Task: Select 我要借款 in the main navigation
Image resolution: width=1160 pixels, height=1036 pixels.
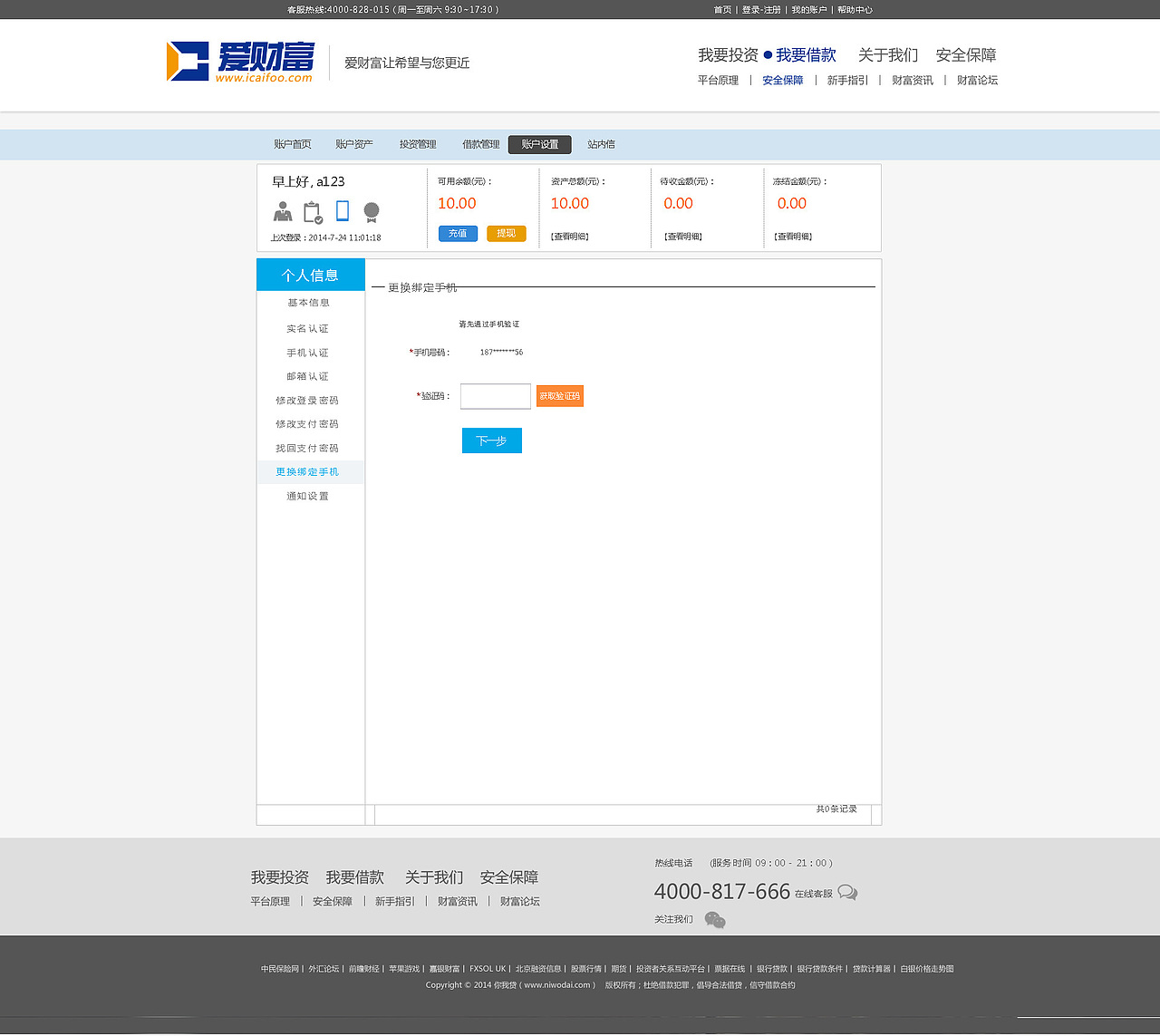Action: tap(804, 55)
